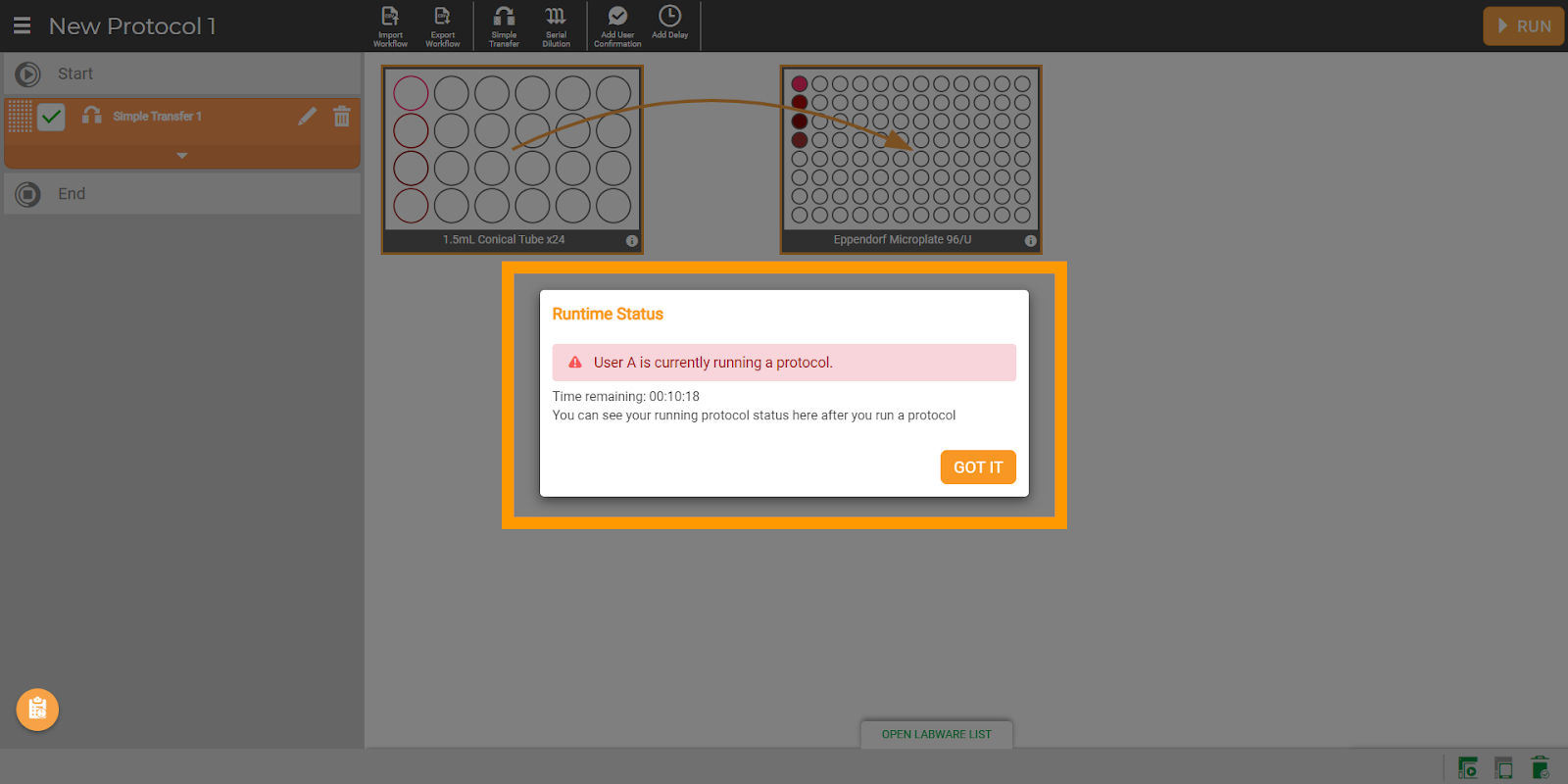Click the Import Workflow toolbar icon
The width and height of the screenshot is (1568, 784).
pyautogui.click(x=390, y=25)
